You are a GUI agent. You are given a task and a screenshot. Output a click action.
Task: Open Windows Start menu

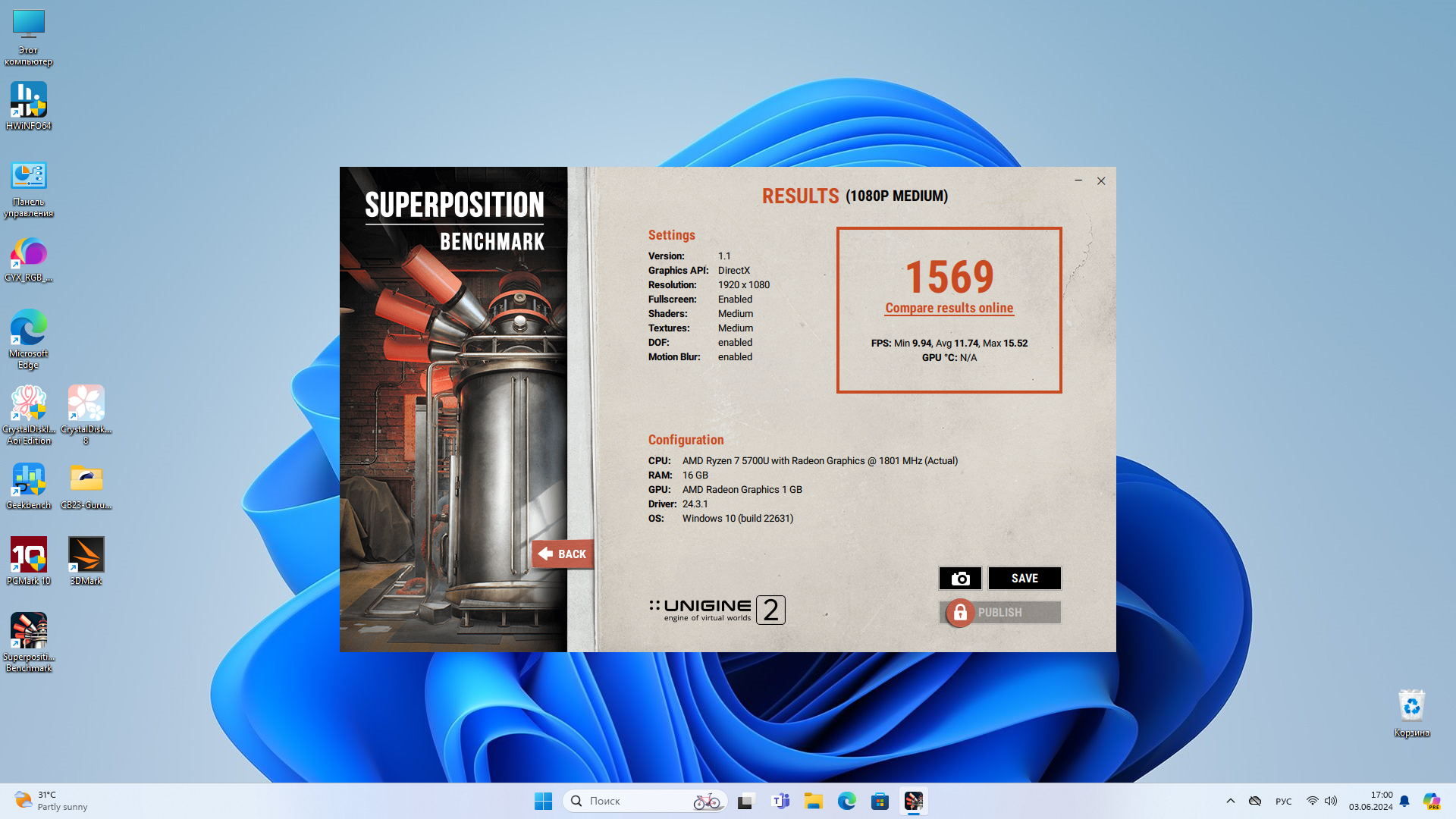click(x=543, y=801)
